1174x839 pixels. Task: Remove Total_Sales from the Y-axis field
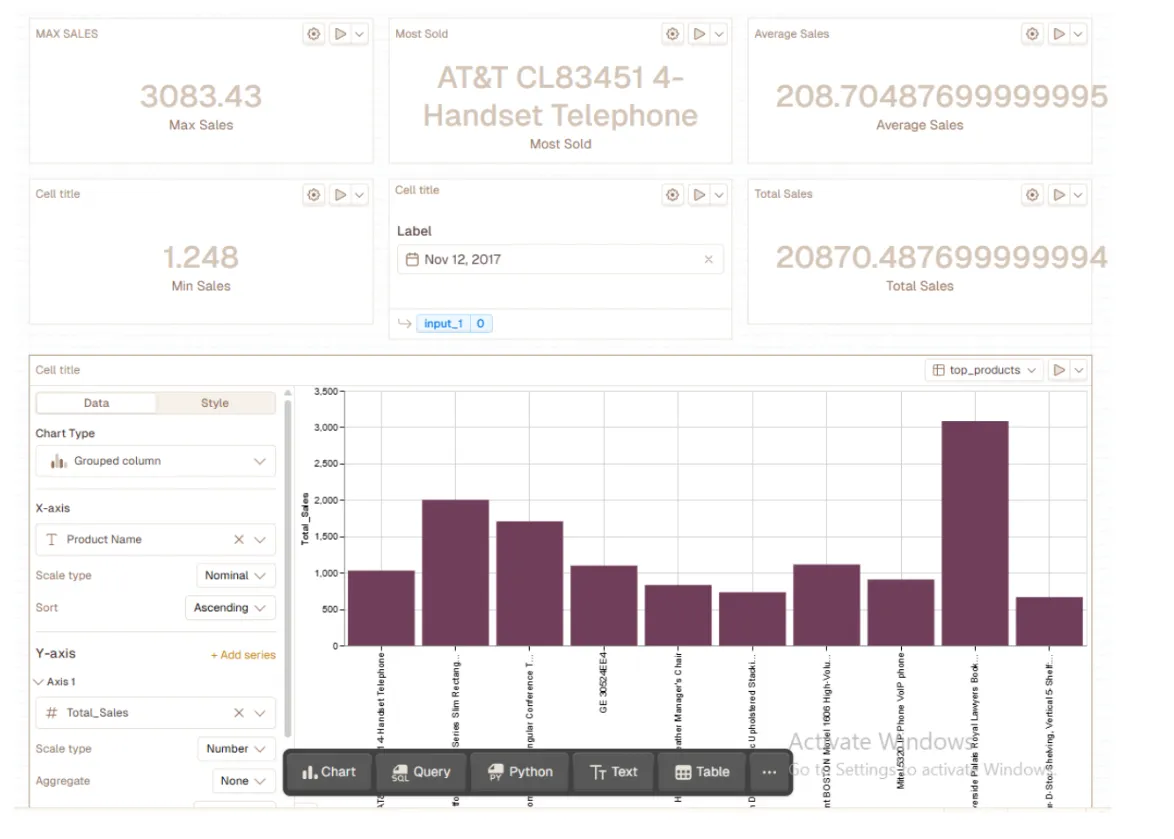[239, 713]
